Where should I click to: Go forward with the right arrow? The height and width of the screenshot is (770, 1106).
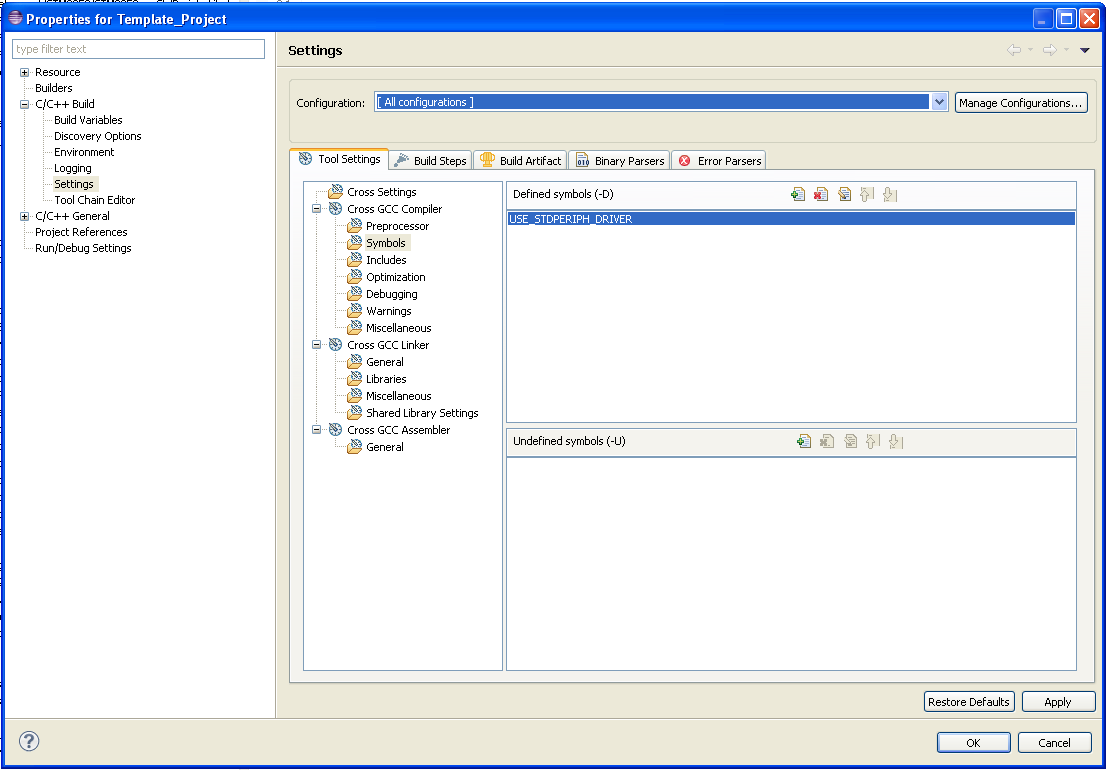1050,50
